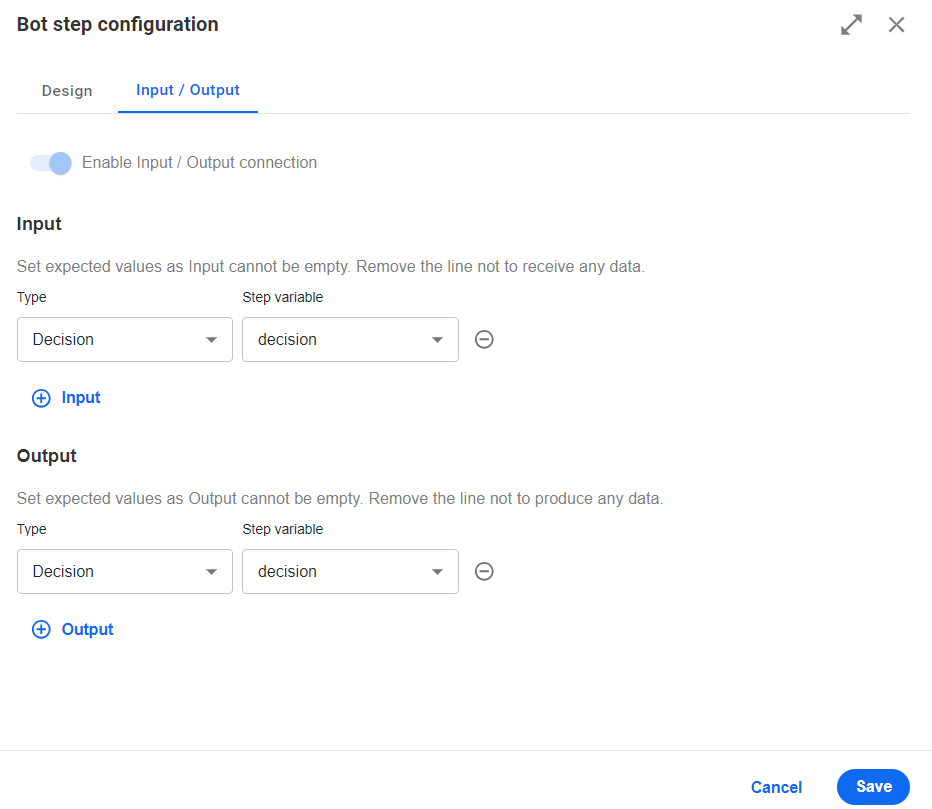Open the Input Step variable dropdown
This screenshot has height=809, width=932.
coord(350,339)
